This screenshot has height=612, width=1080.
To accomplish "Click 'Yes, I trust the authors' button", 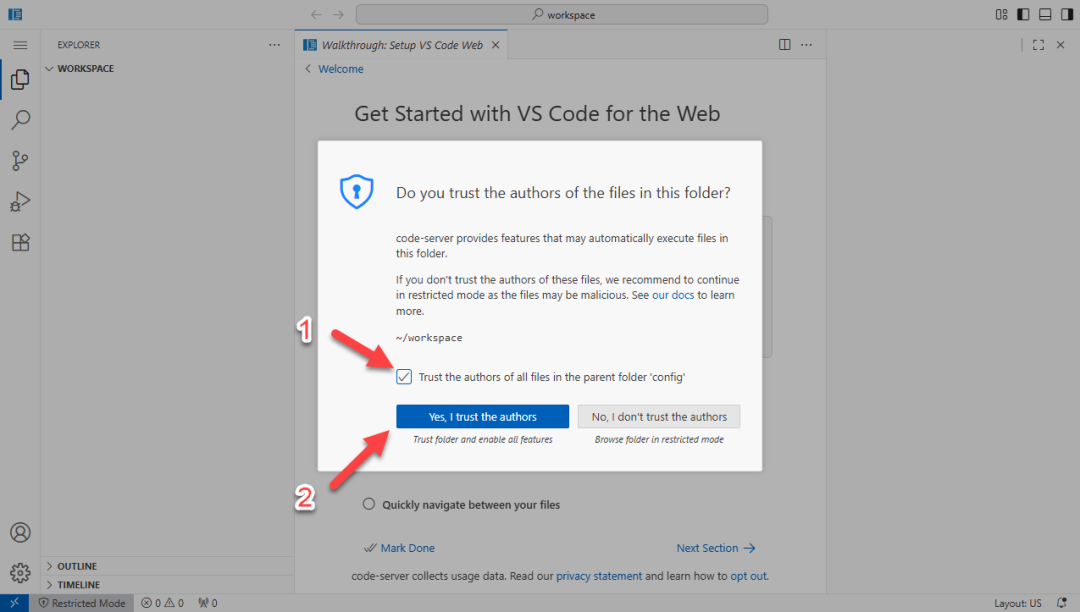I will coord(482,417).
